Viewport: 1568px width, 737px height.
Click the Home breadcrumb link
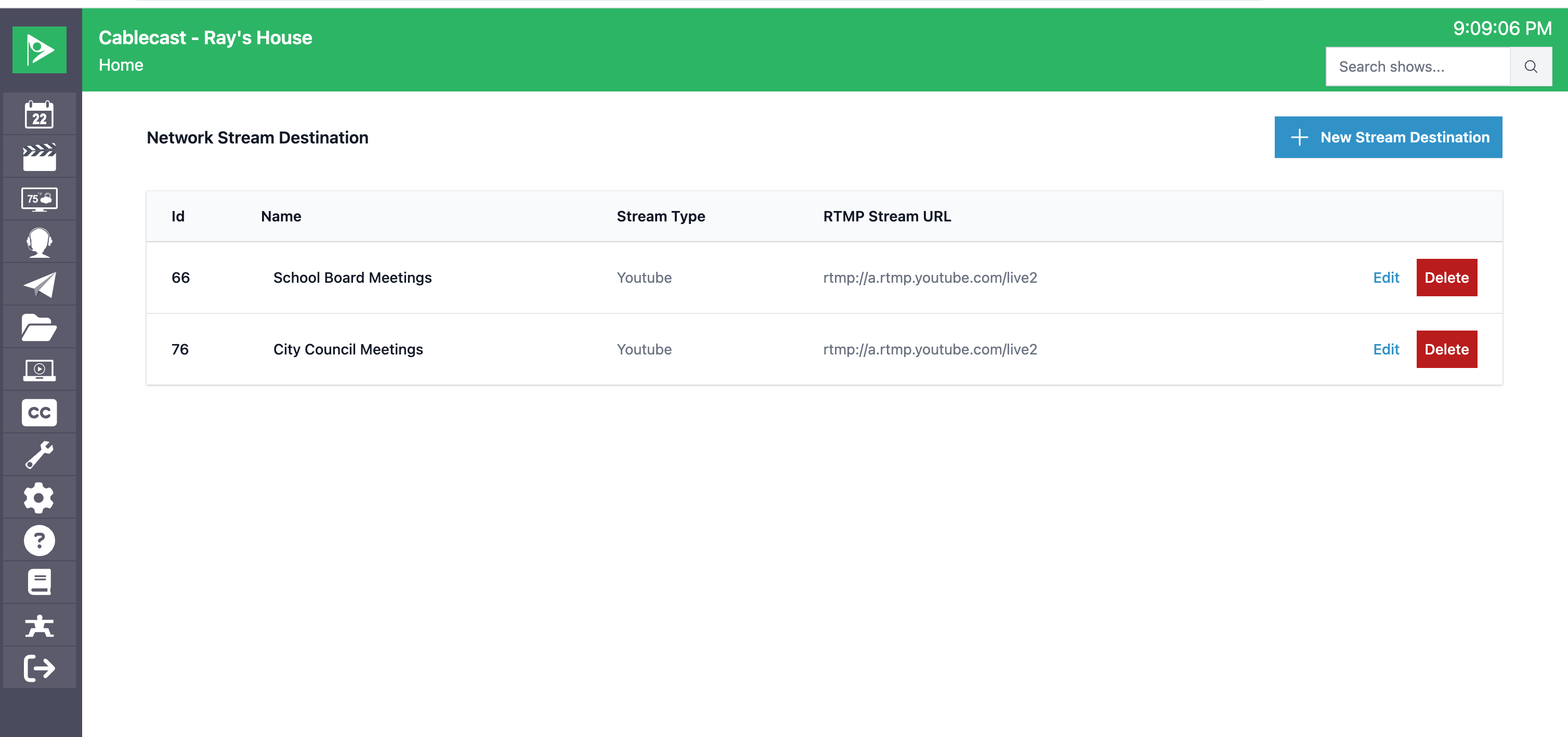tap(121, 65)
